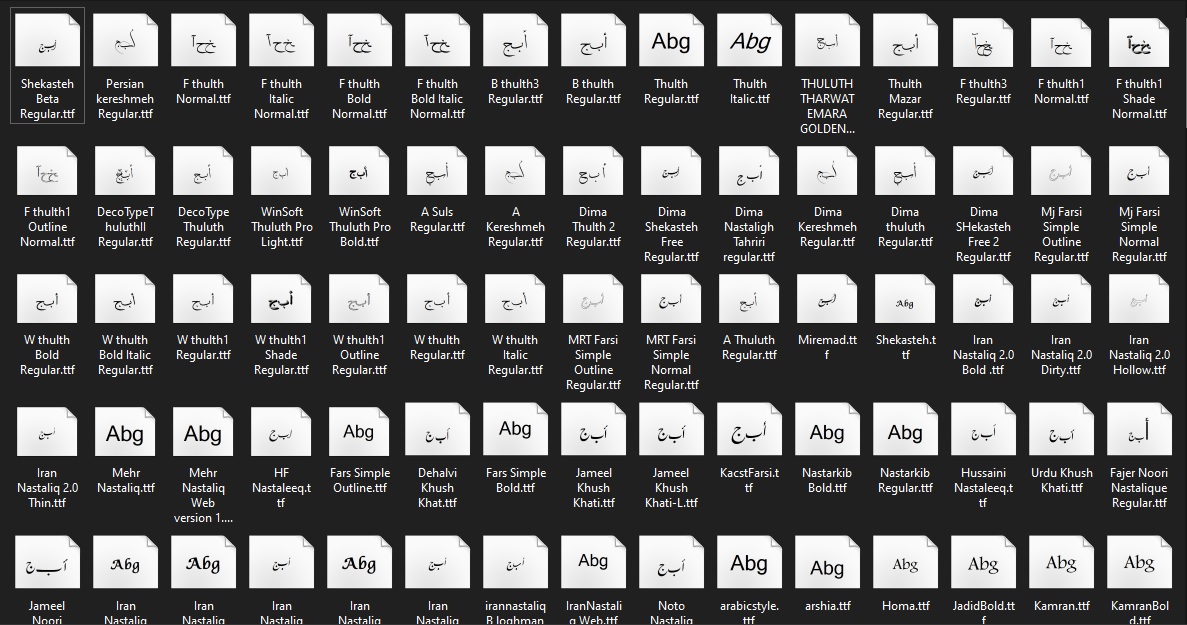Select Hussaini Nastaleeq.ttf font file
Viewport: 1187px width, 625px height.
coord(983,432)
